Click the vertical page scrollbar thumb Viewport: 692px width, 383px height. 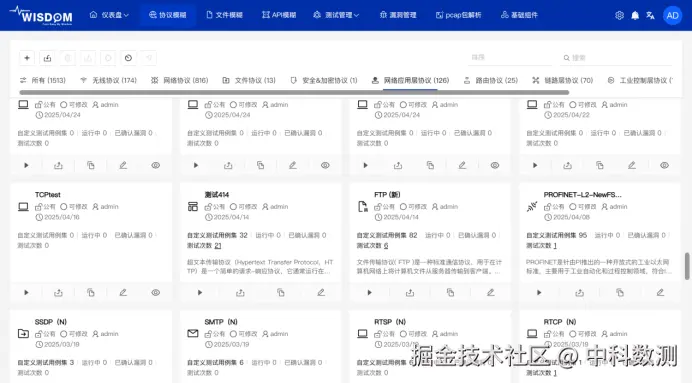(687, 266)
